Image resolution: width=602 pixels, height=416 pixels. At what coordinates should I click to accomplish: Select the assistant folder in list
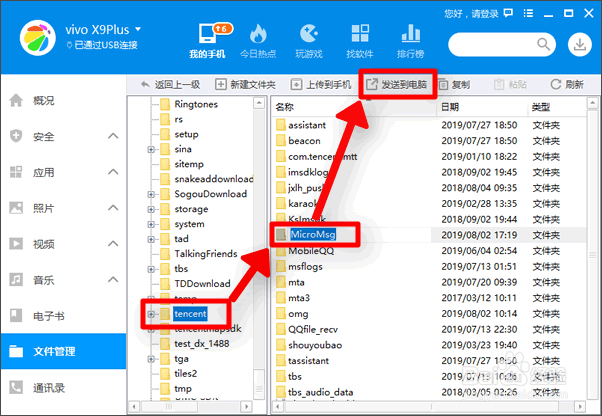pos(307,125)
